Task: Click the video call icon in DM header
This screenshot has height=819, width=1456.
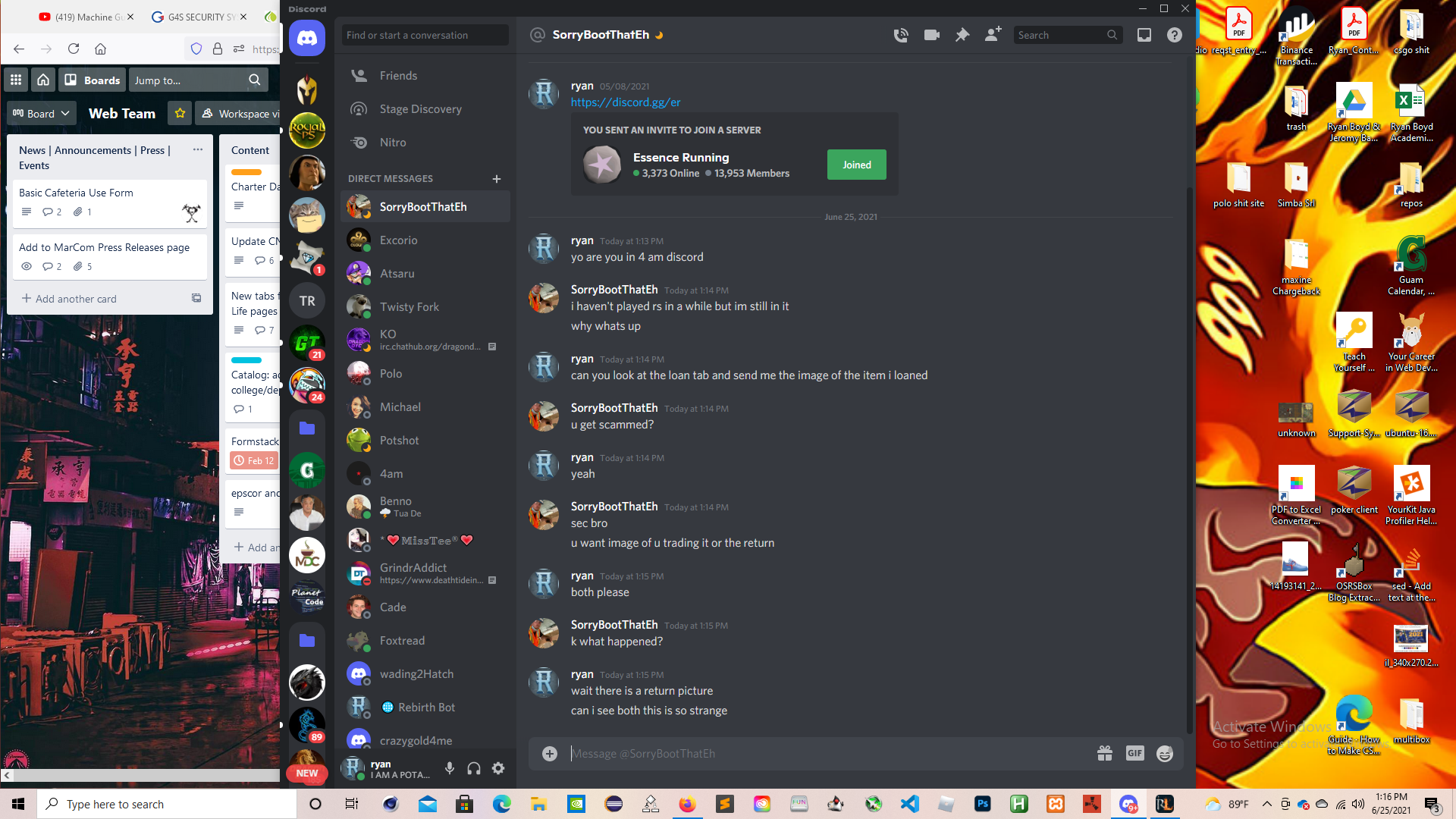Action: 930,35
